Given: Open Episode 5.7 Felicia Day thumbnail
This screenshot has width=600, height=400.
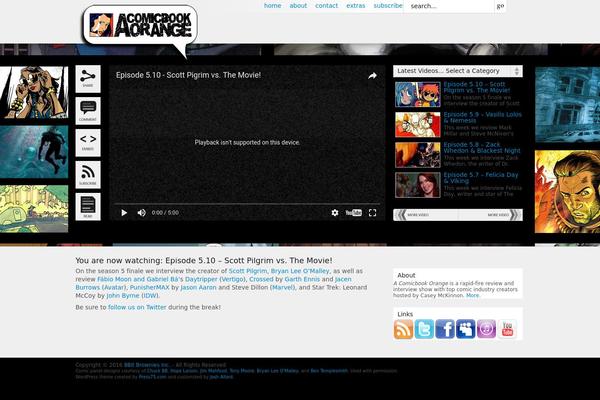Looking at the screenshot, I should tap(417, 185).
